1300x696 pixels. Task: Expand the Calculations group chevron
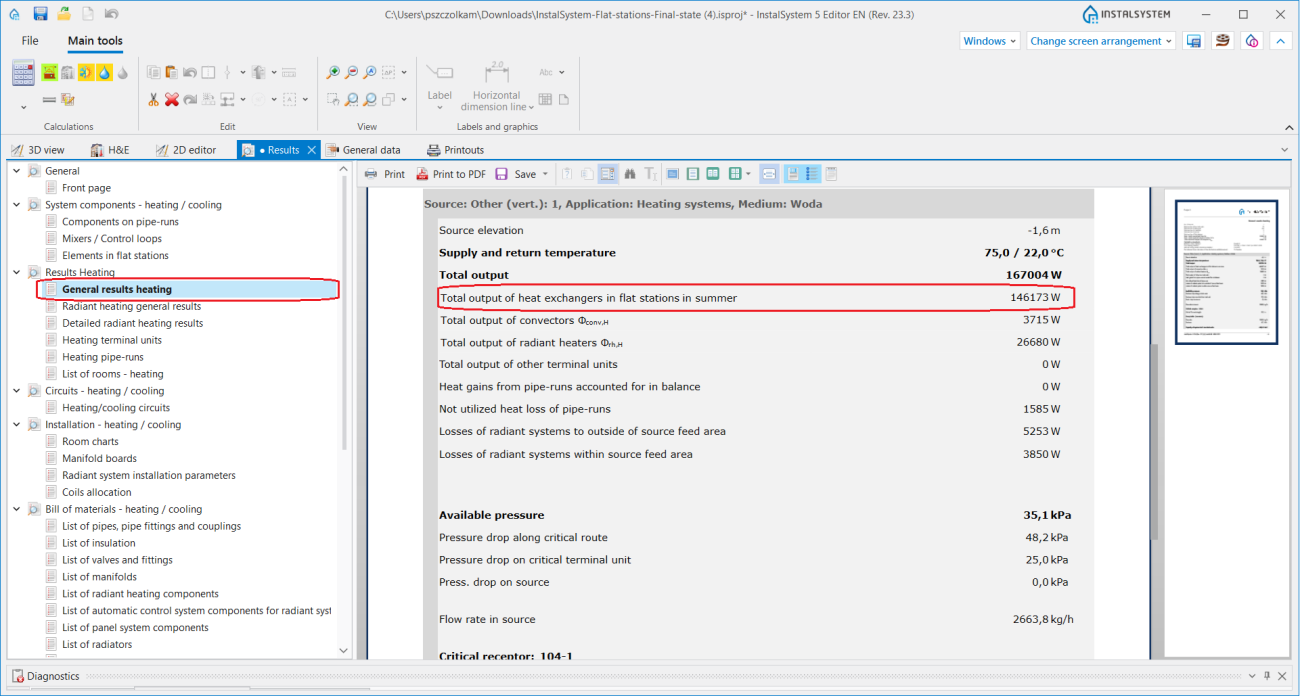pyautogui.click(x=23, y=106)
